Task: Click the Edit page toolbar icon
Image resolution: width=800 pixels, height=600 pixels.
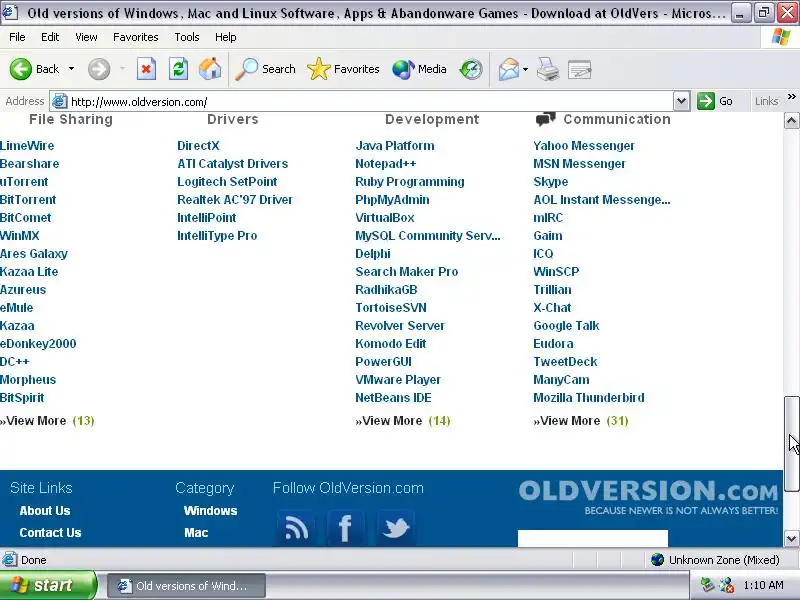Action: [580, 69]
